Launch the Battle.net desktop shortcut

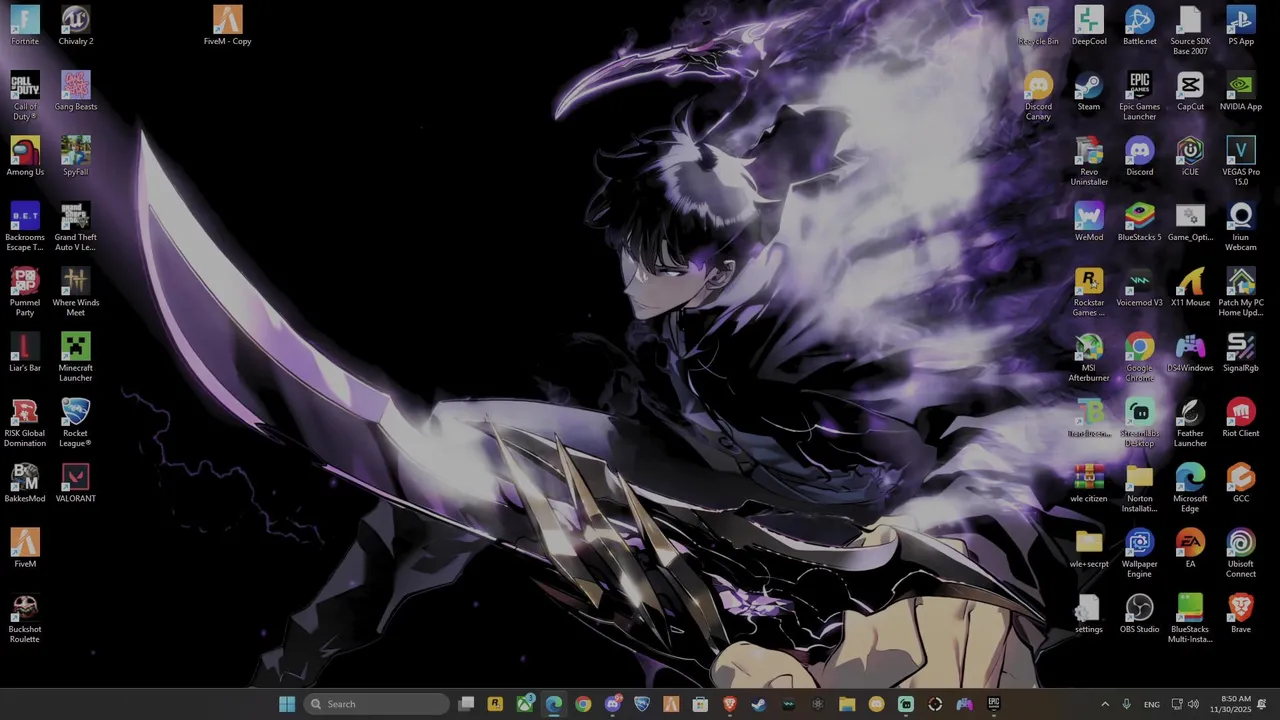pyautogui.click(x=1139, y=26)
